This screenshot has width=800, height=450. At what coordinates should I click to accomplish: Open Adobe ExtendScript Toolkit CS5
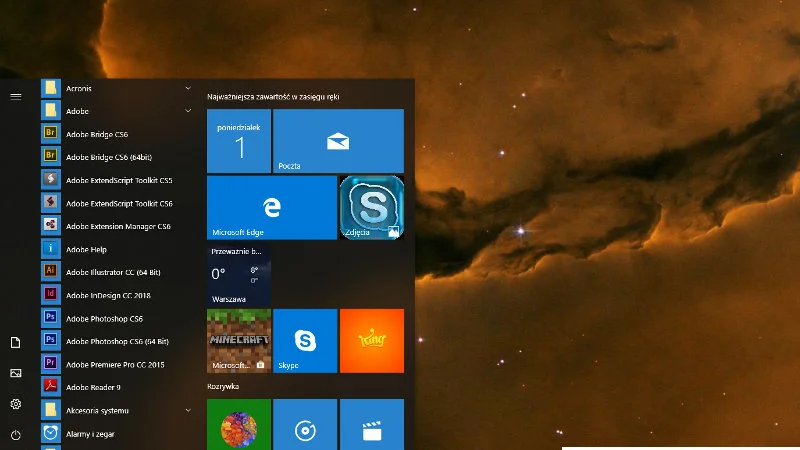coord(116,180)
